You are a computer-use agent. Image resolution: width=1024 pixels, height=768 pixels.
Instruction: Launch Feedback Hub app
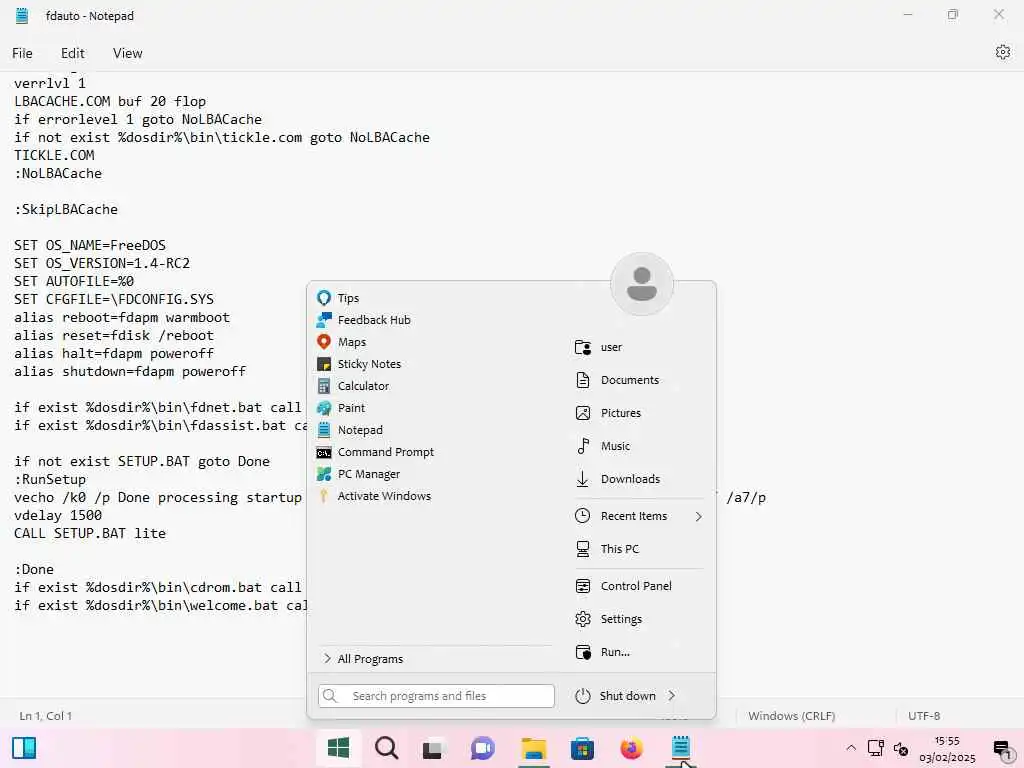(364, 320)
